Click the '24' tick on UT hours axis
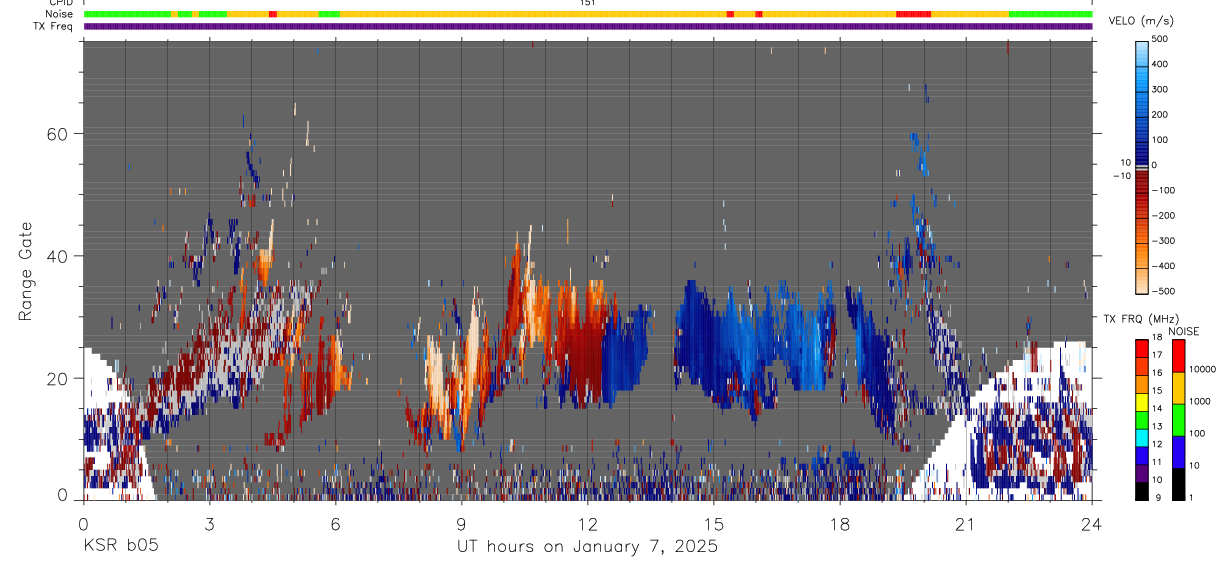1228x567 pixels. click(x=1092, y=523)
